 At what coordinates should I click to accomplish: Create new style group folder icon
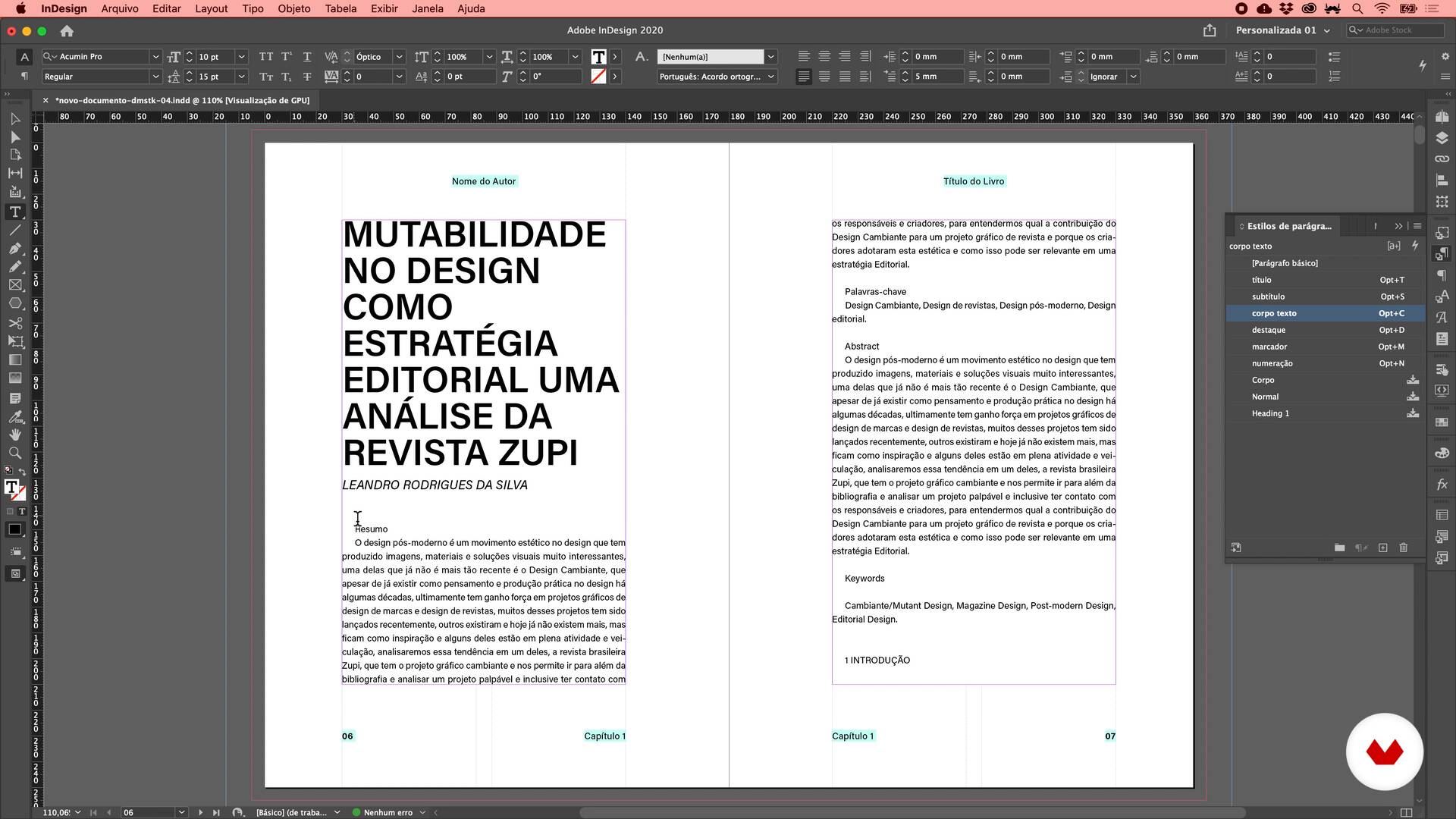pos(1340,548)
